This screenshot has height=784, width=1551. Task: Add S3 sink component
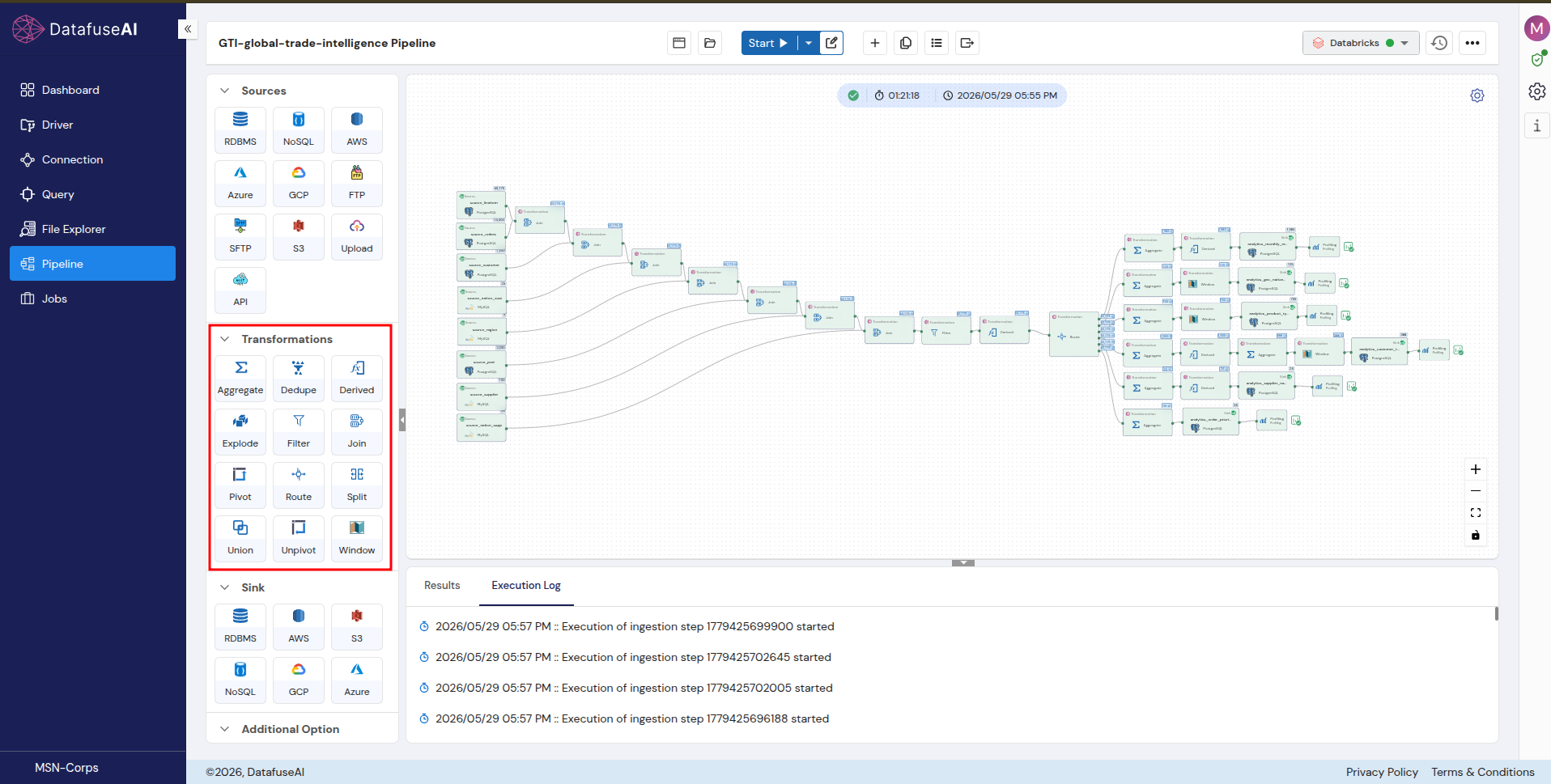coord(357,626)
